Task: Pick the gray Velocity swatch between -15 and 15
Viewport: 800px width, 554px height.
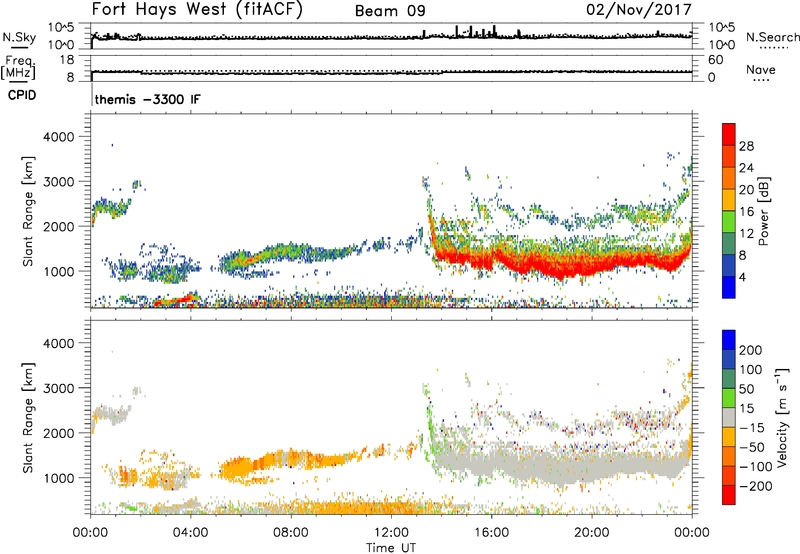Action: coord(729,418)
